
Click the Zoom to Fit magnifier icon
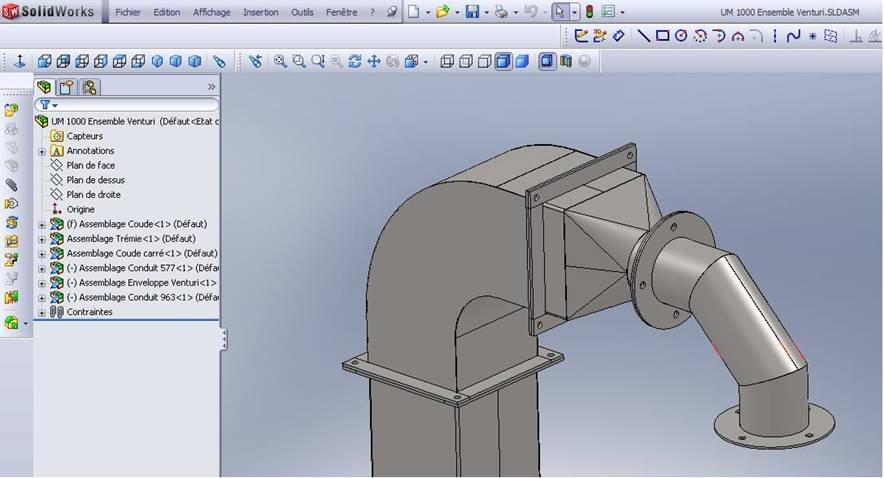280,61
